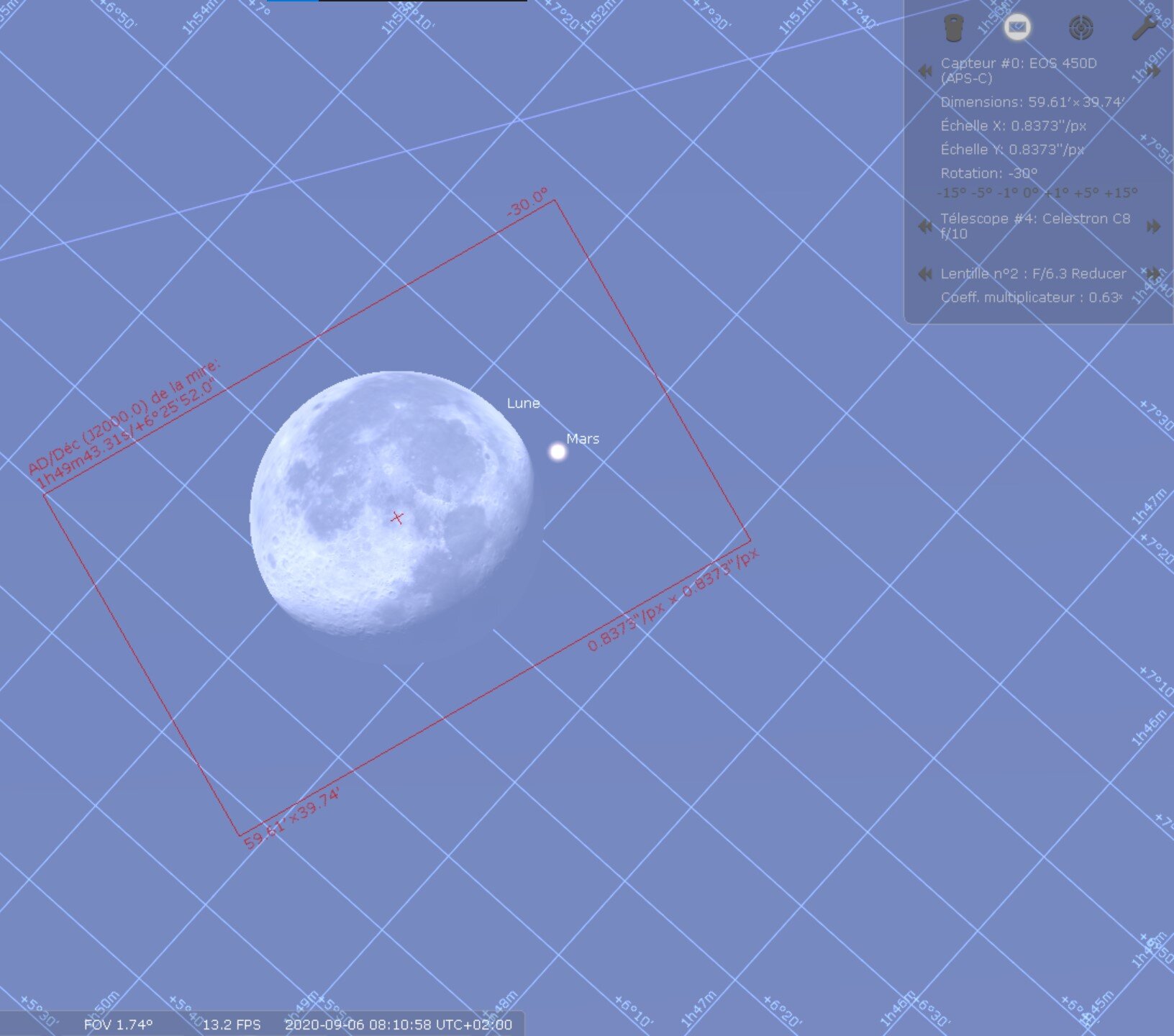The width and height of the screenshot is (1174, 1036).
Task: Switch to the previous telescope
Action: click(925, 227)
